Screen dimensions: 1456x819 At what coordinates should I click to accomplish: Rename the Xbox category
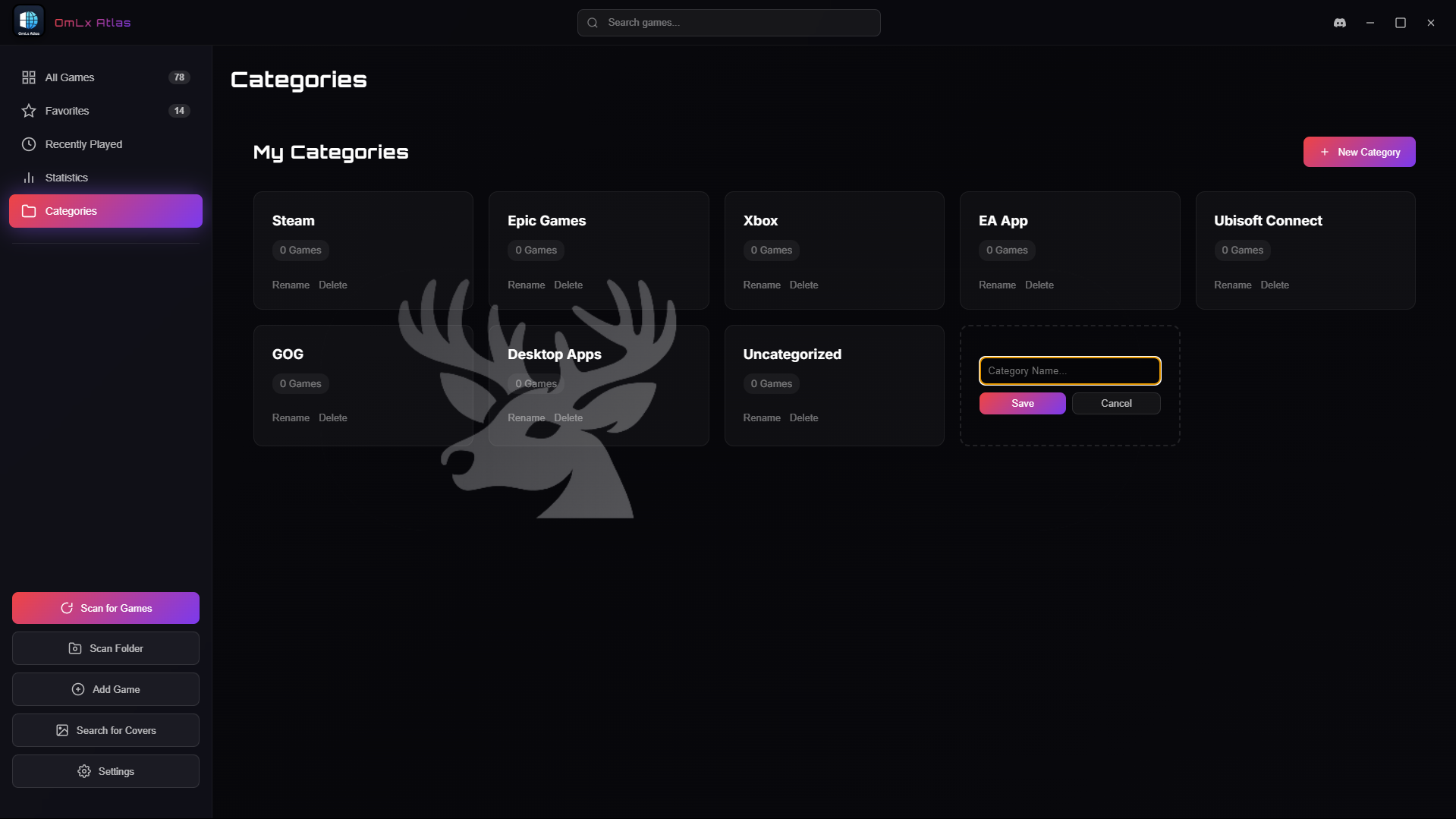coord(762,285)
